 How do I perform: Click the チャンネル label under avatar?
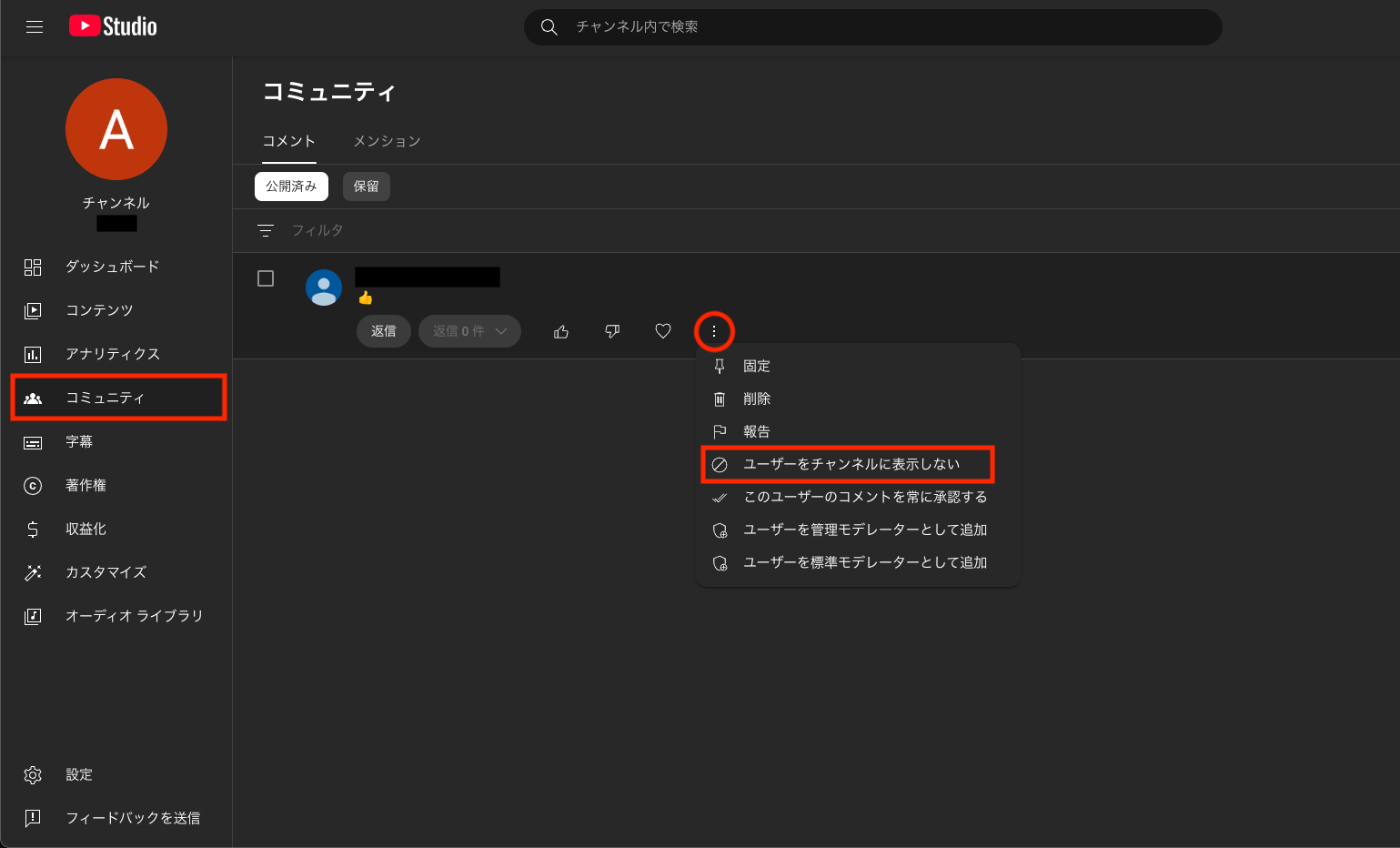click(x=116, y=203)
